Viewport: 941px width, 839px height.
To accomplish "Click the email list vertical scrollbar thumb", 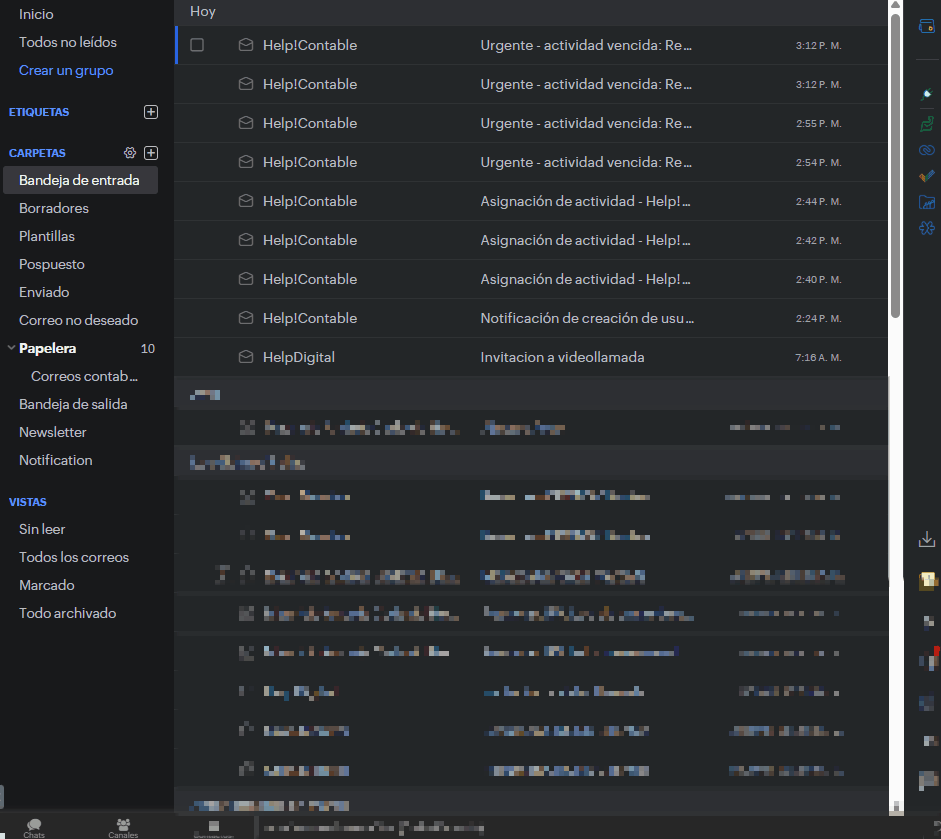I will 895,165.
